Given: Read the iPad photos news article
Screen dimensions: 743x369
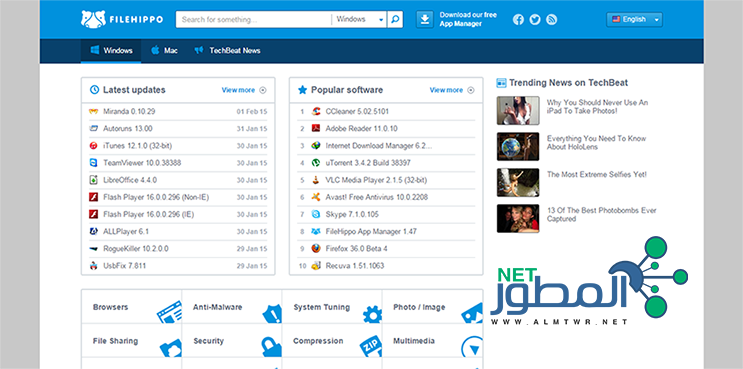Looking at the screenshot, I should pos(598,107).
